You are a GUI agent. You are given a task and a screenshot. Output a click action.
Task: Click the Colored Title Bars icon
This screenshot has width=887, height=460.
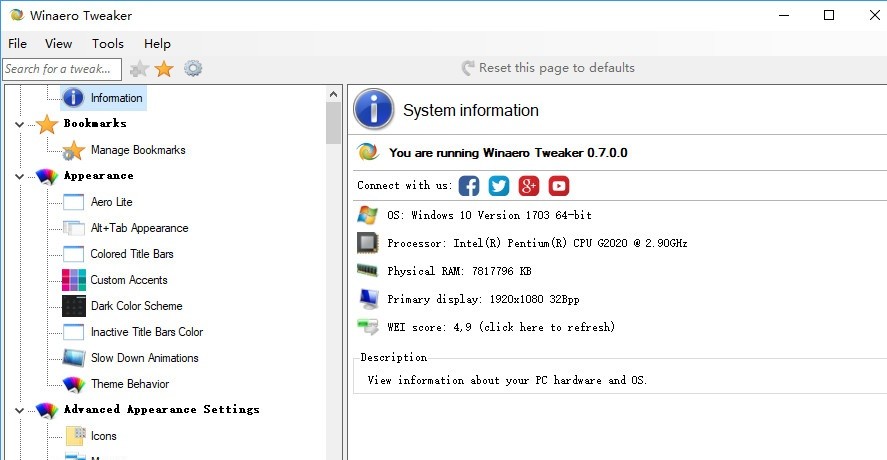pyautogui.click(x=74, y=254)
